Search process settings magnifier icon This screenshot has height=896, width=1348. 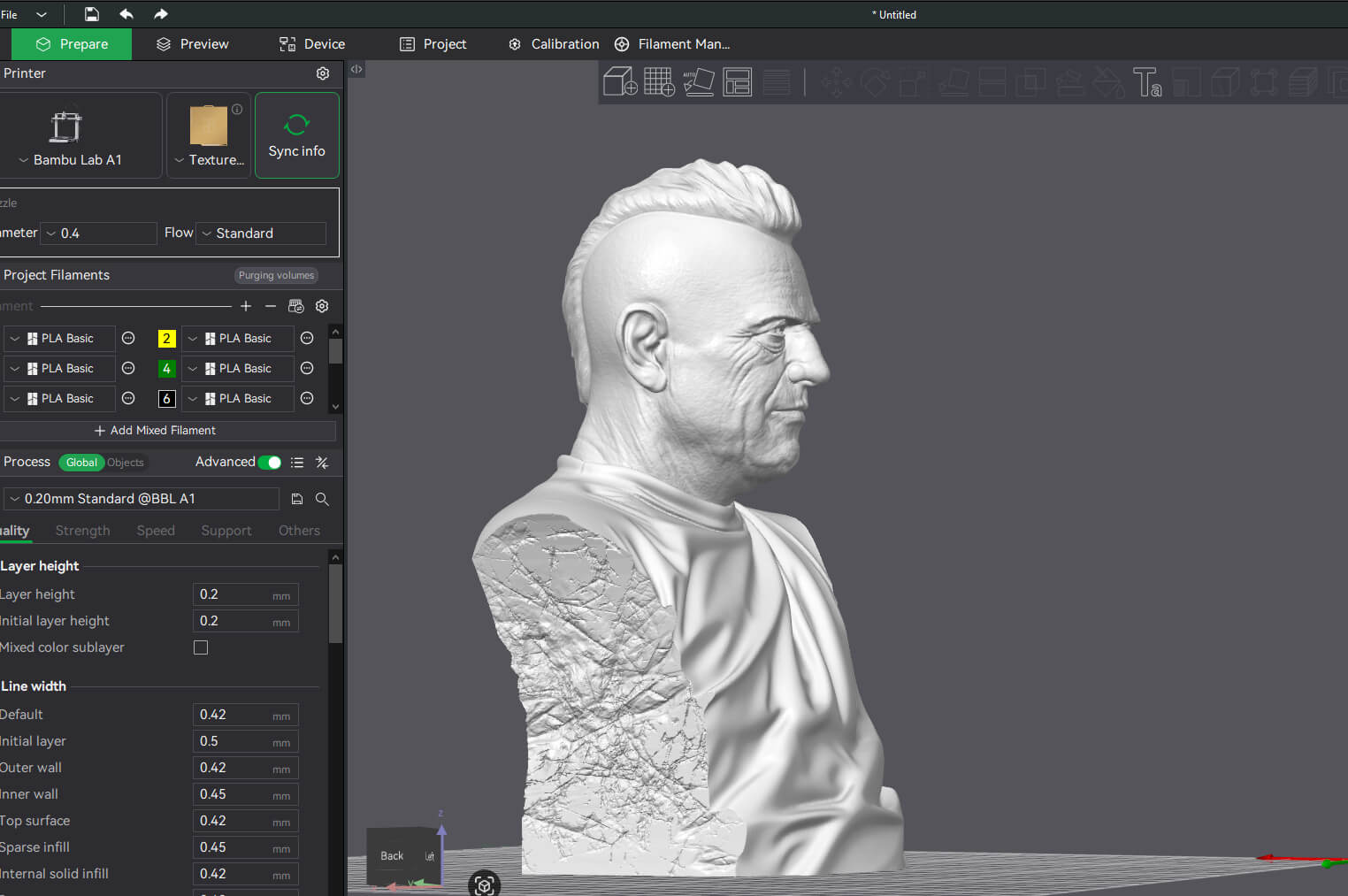point(322,499)
